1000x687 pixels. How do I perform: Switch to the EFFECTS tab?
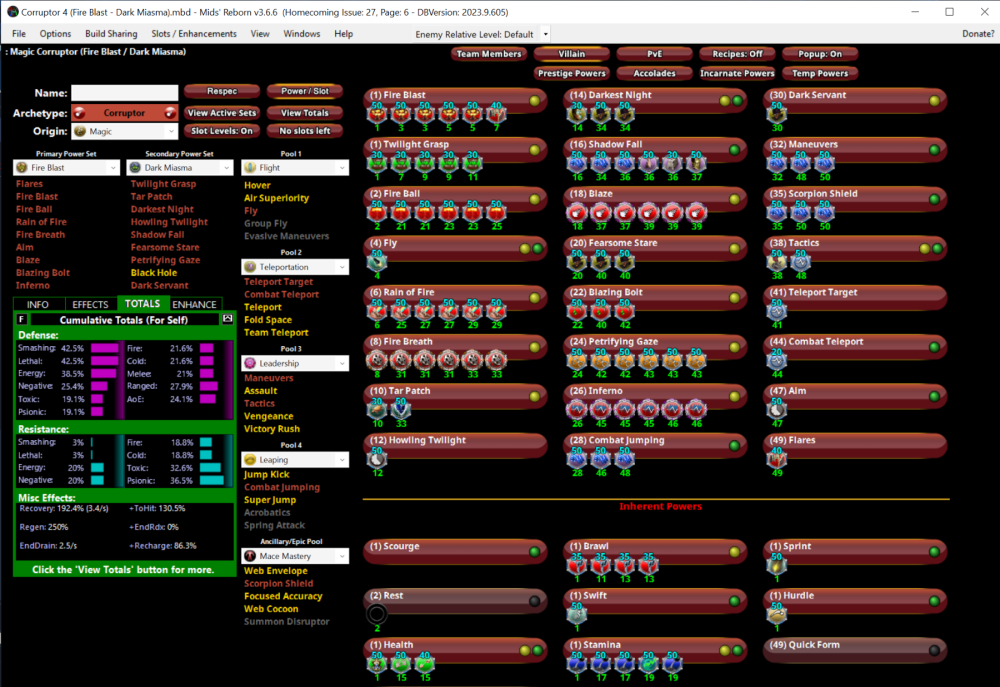pyautogui.click(x=90, y=304)
